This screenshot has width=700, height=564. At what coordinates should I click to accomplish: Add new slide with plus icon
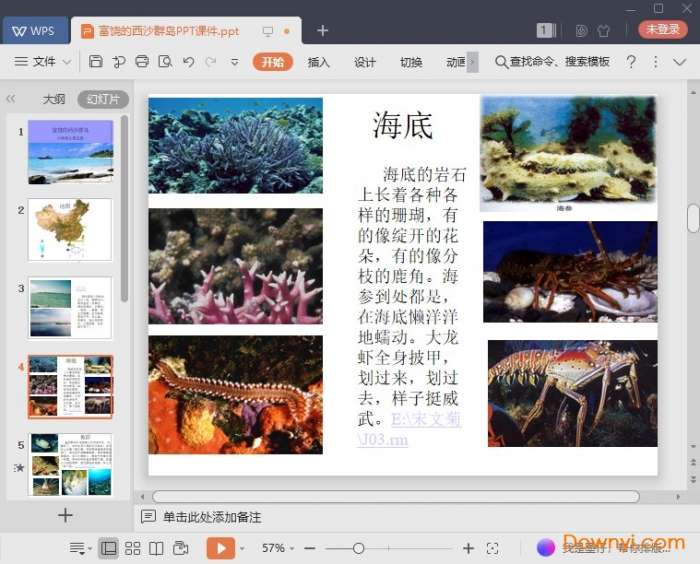coord(65,515)
